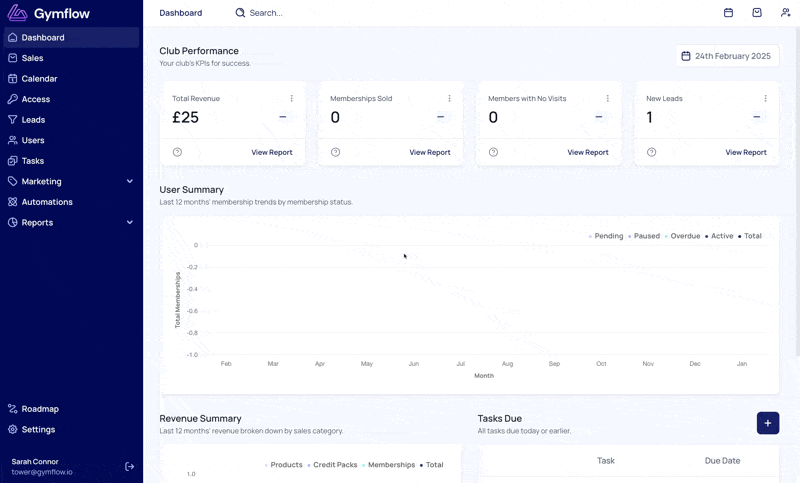Open the Total Revenue card options menu
This screenshot has width=800, height=483.
(x=291, y=98)
